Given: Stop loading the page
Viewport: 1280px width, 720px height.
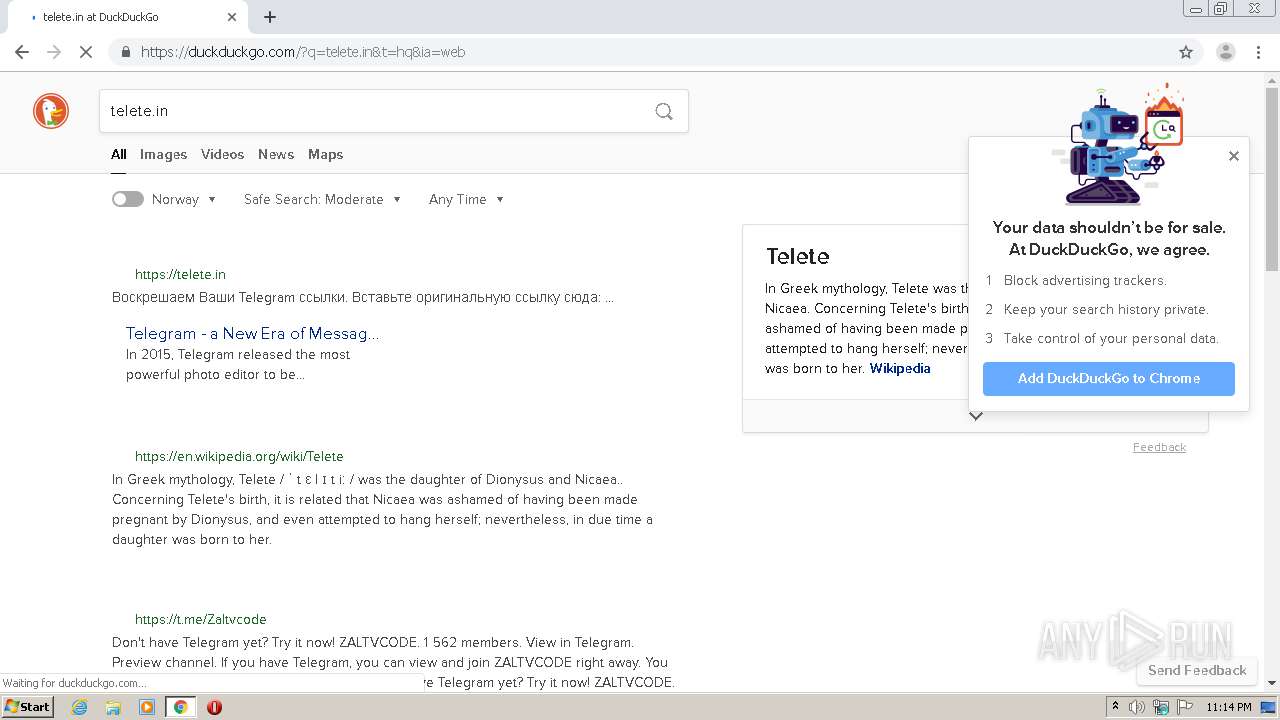Looking at the screenshot, I should [86, 52].
